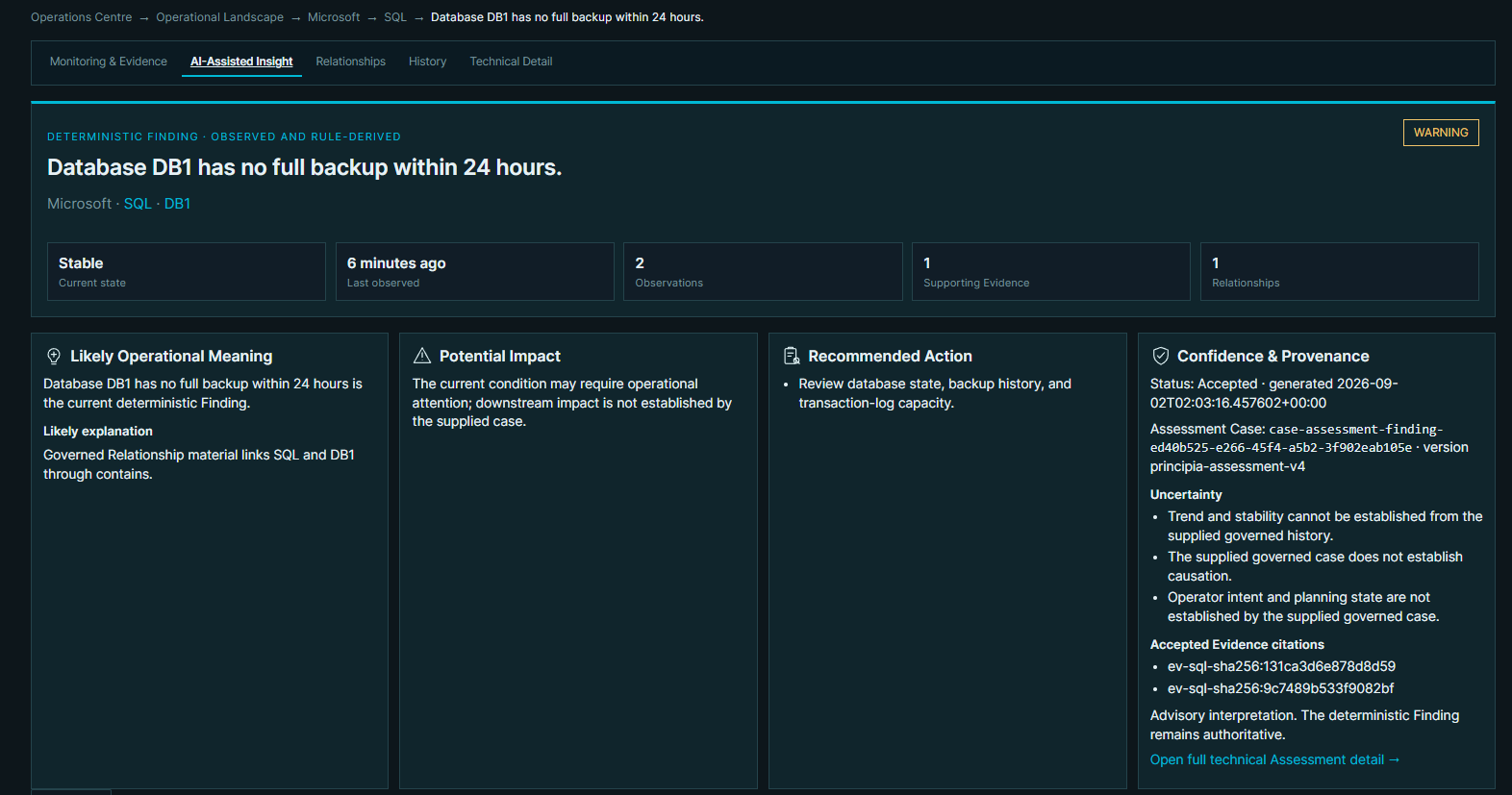Viewport: 1512px width, 795px height.
Task: Click the WARNING severity badge
Action: 1440,133
